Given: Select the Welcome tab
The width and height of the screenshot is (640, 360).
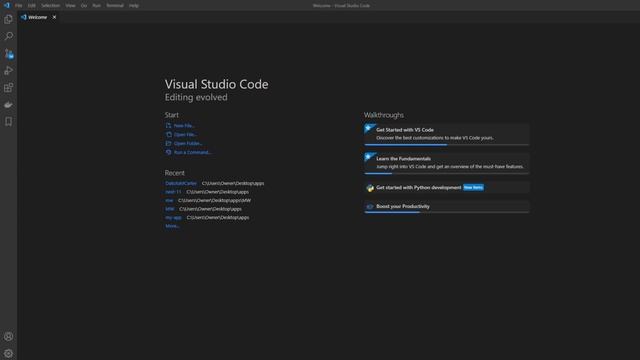Looking at the screenshot, I should point(38,17).
